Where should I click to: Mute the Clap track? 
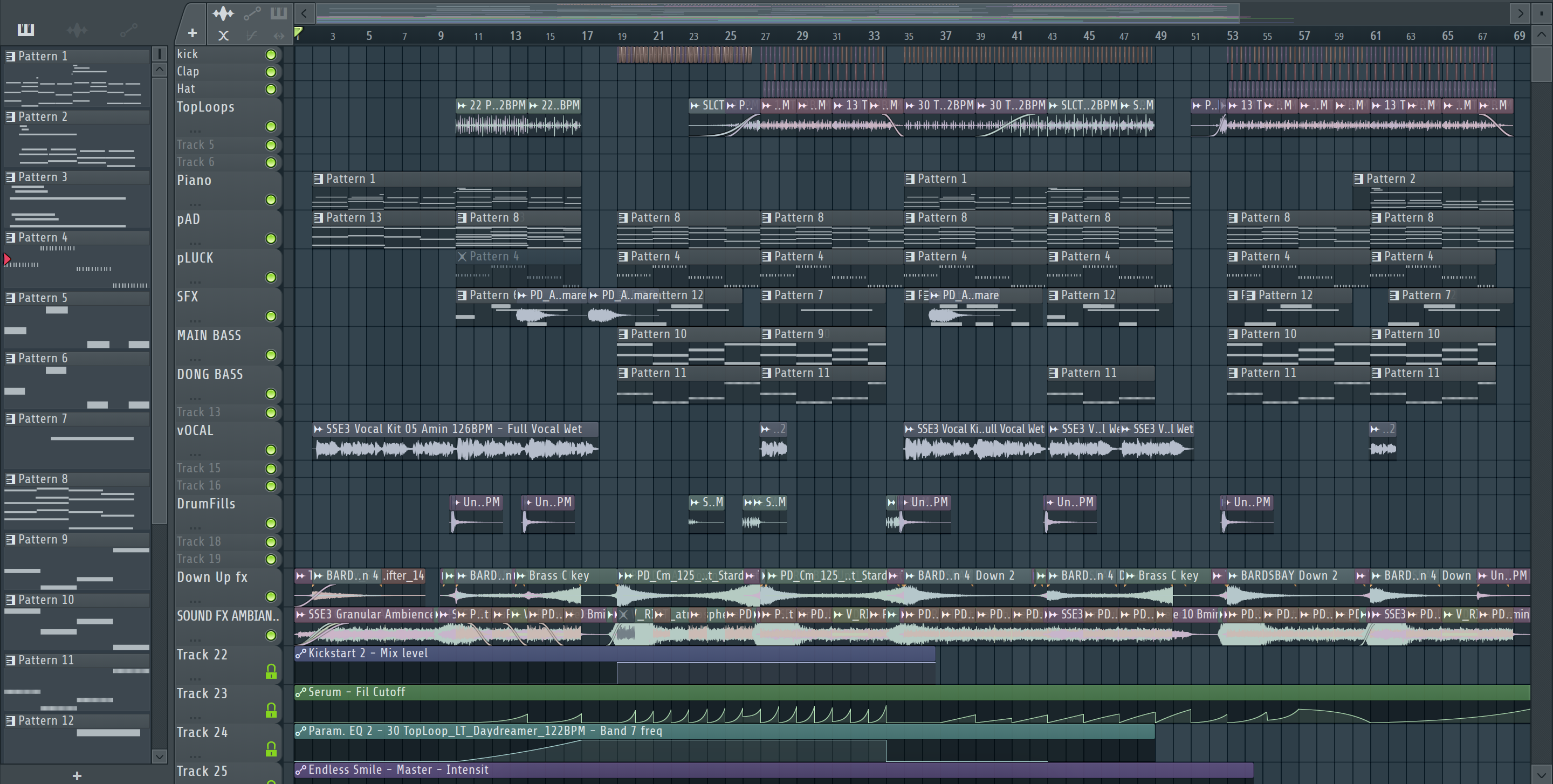(x=271, y=72)
